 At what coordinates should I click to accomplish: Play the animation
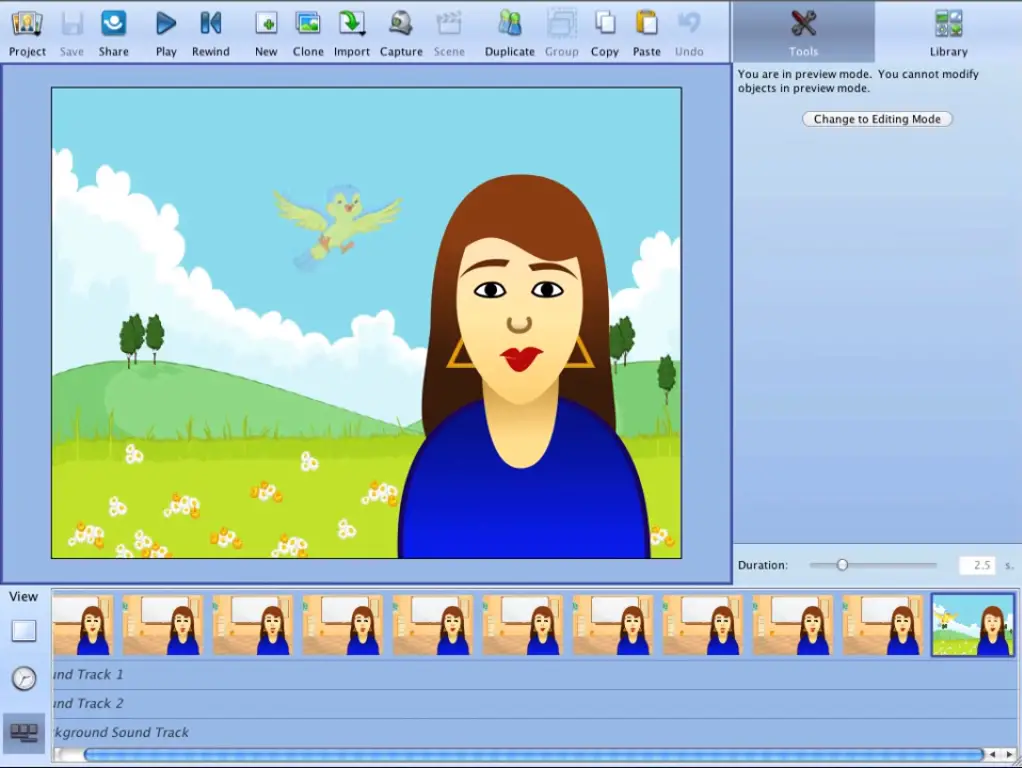coord(166,23)
